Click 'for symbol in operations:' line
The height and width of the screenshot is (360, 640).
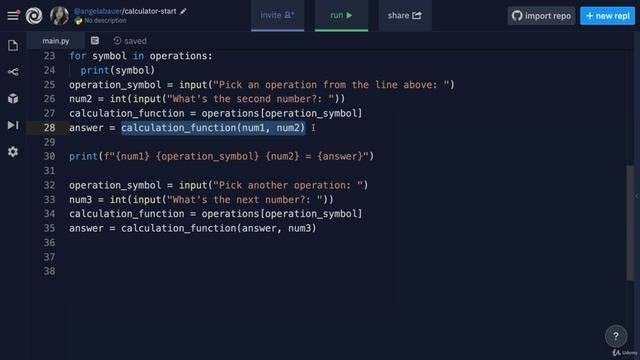141,56
